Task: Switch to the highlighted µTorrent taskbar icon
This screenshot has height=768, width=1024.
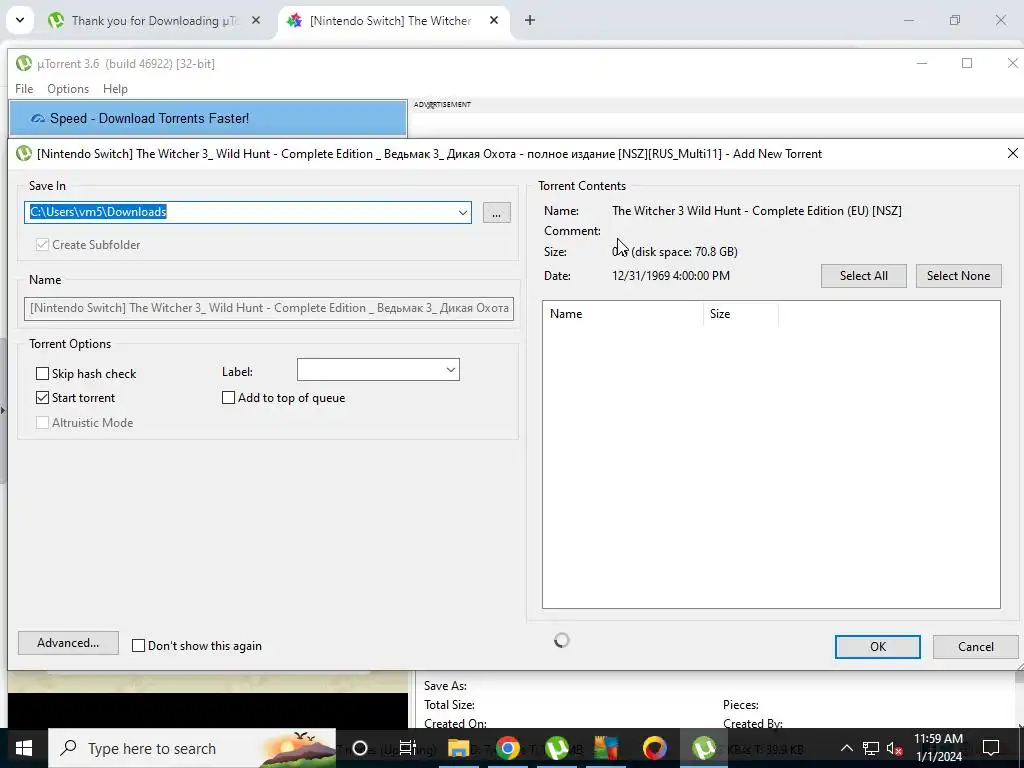Action: tap(703, 748)
